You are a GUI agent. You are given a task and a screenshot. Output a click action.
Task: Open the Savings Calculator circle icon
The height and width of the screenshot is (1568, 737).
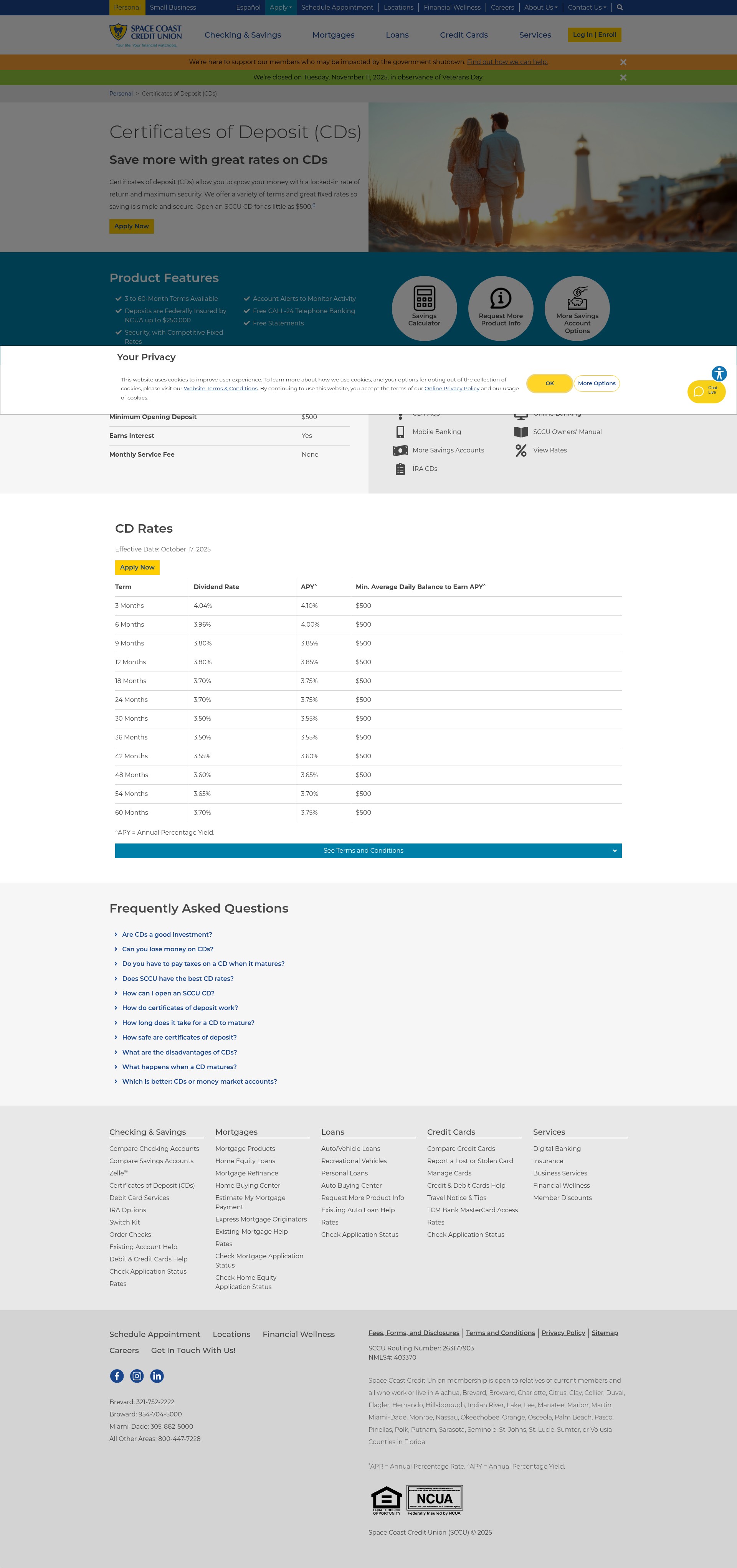click(425, 308)
